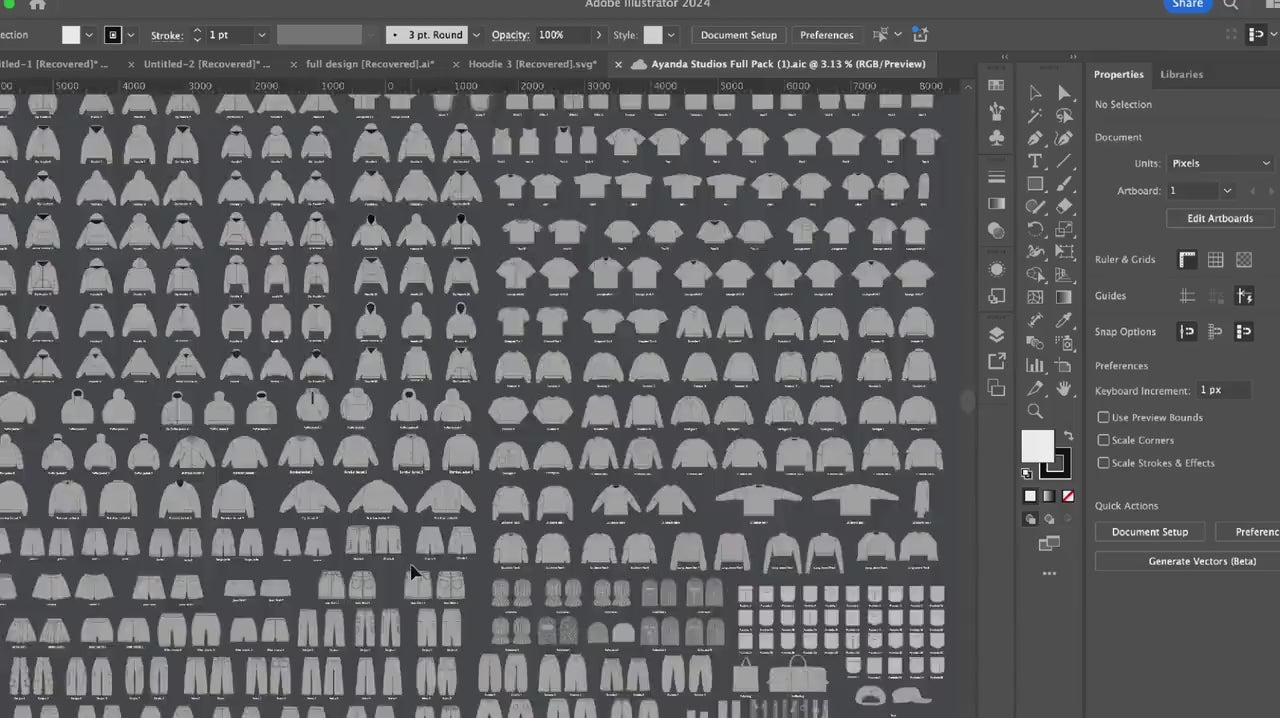Click the white fill color swatch

click(1037, 447)
